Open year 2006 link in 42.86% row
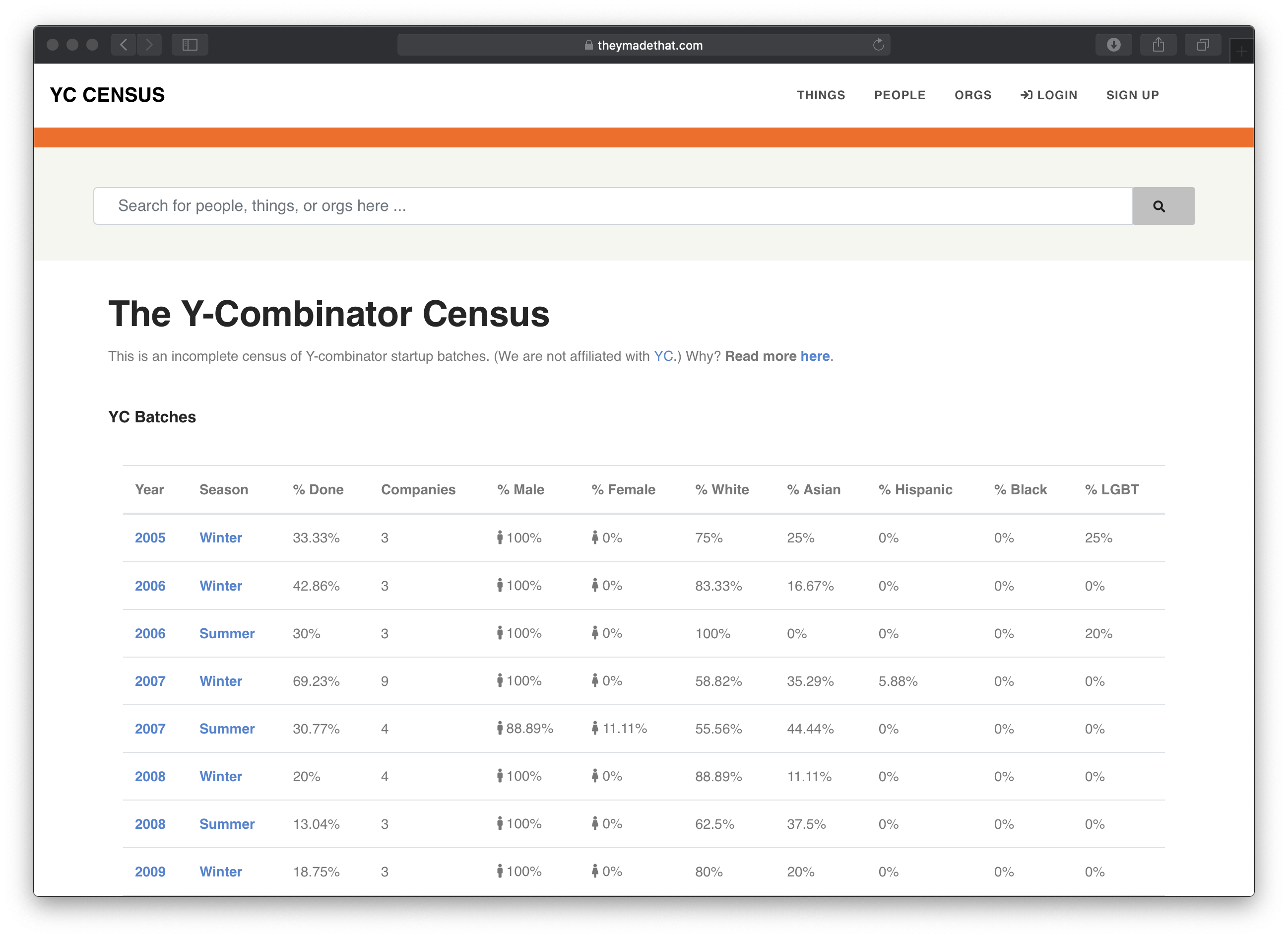Screen dimensions: 1288x938 click(150, 586)
